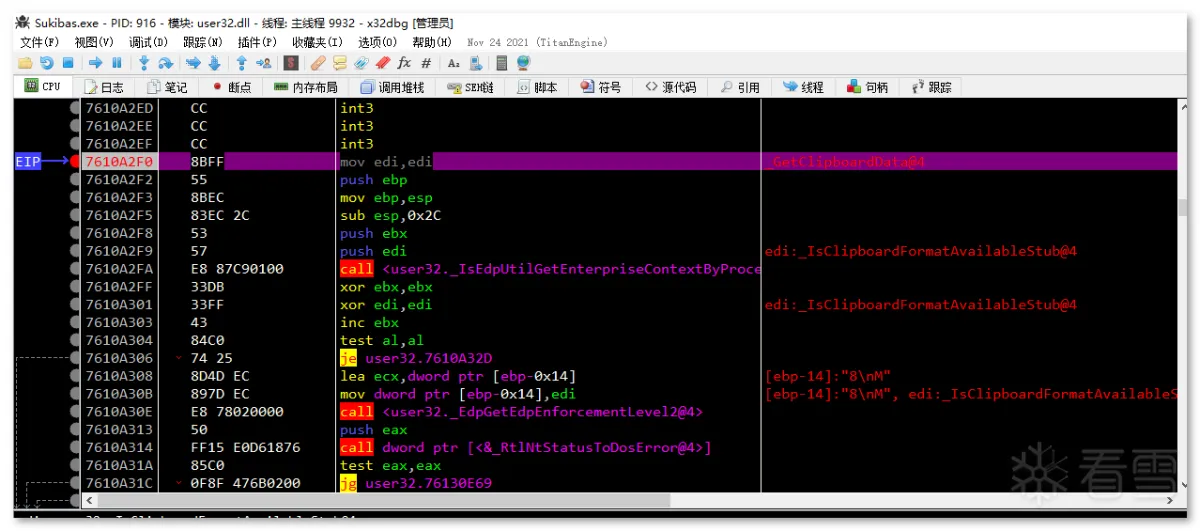The width and height of the screenshot is (1200, 531).
Task: Pause execution using the pause icon
Action: pyautogui.click(x=117, y=63)
